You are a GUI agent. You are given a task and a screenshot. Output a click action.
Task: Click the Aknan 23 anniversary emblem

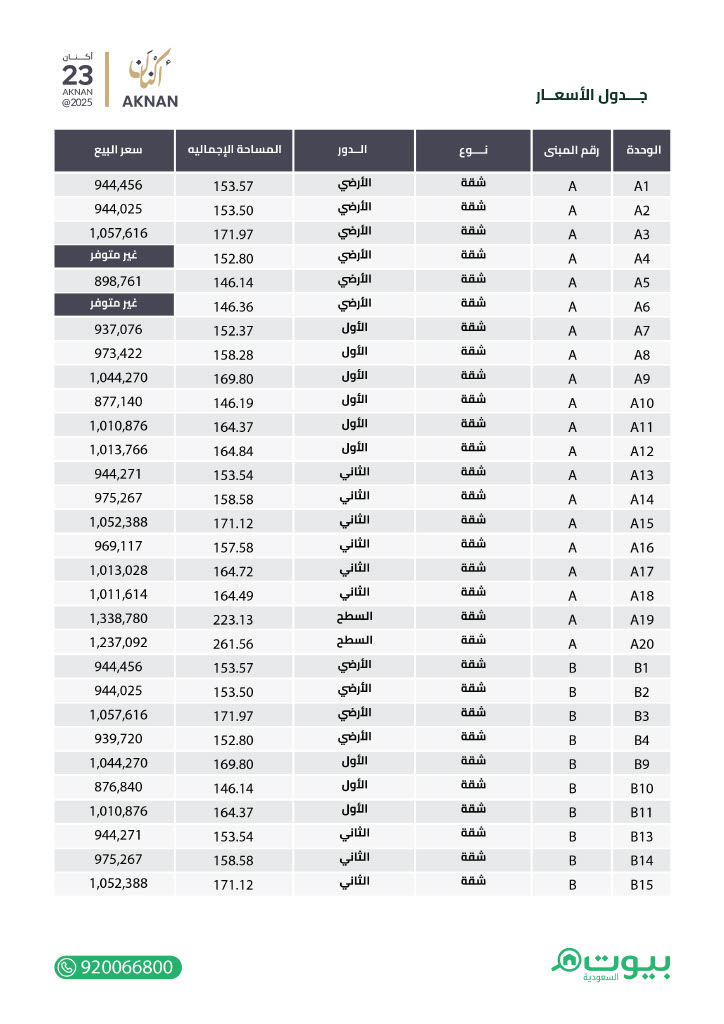(x=77, y=80)
